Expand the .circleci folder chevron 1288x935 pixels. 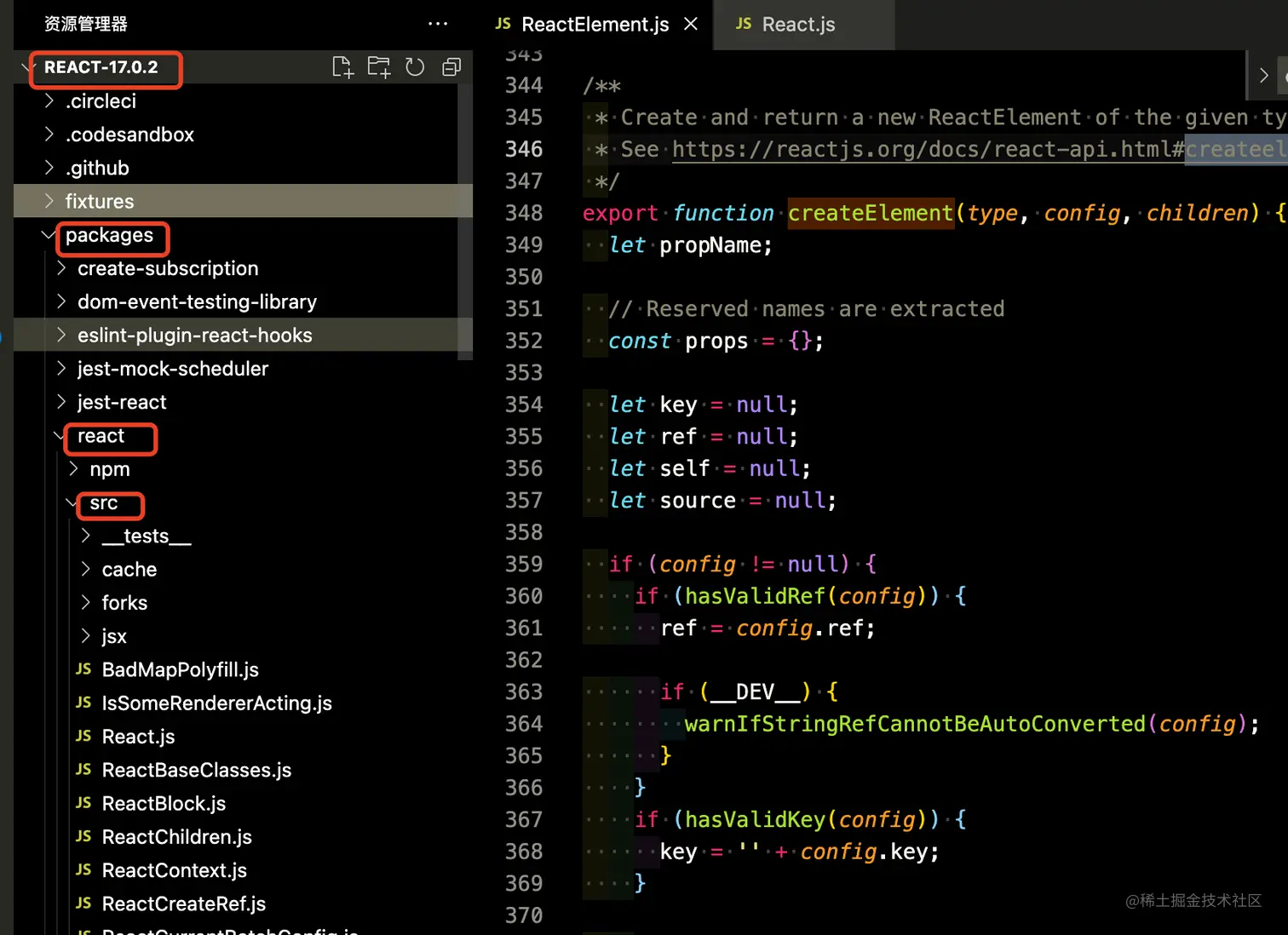pos(49,100)
